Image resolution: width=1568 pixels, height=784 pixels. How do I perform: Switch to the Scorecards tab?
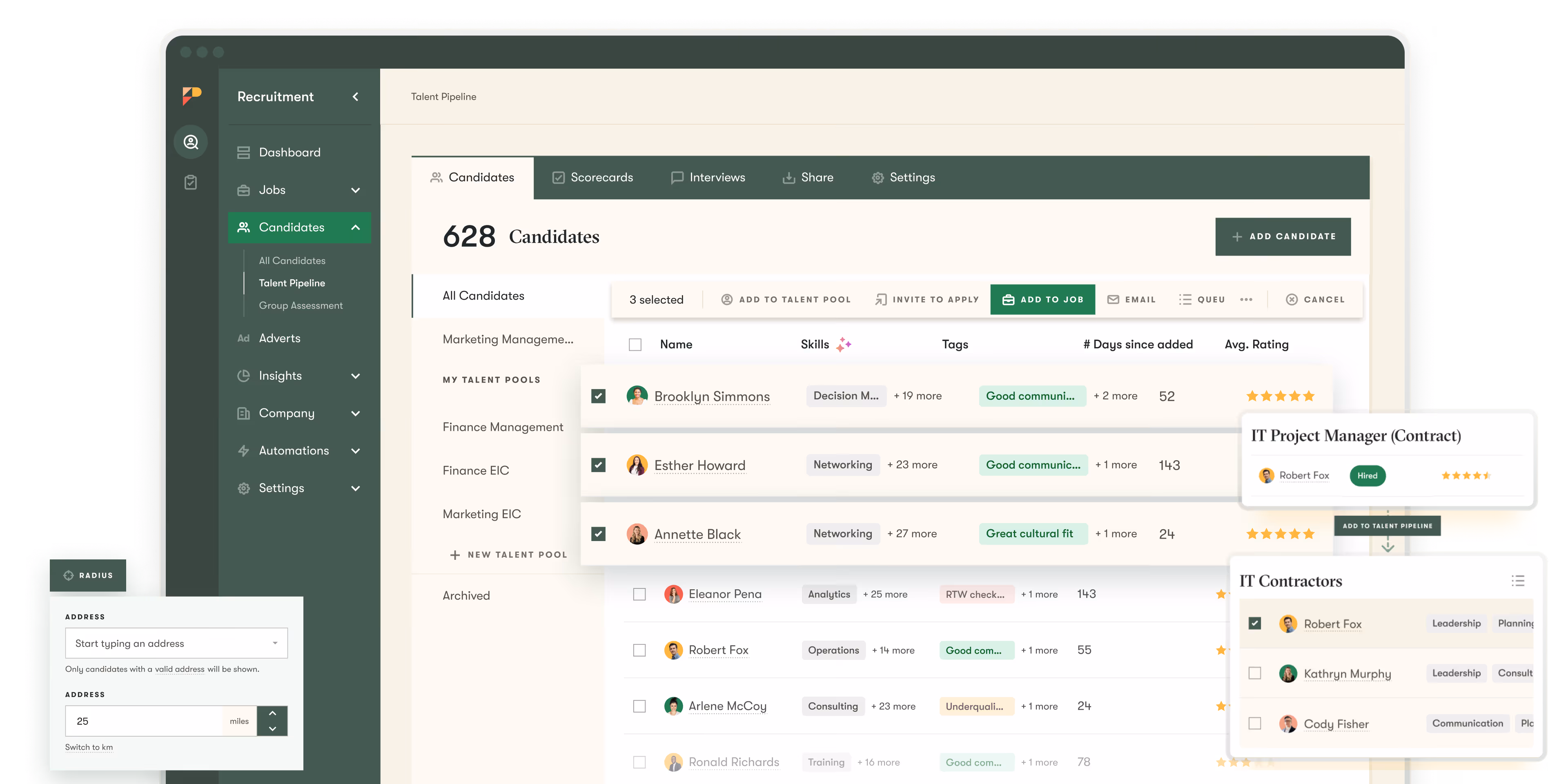click(x=593, y=177)
